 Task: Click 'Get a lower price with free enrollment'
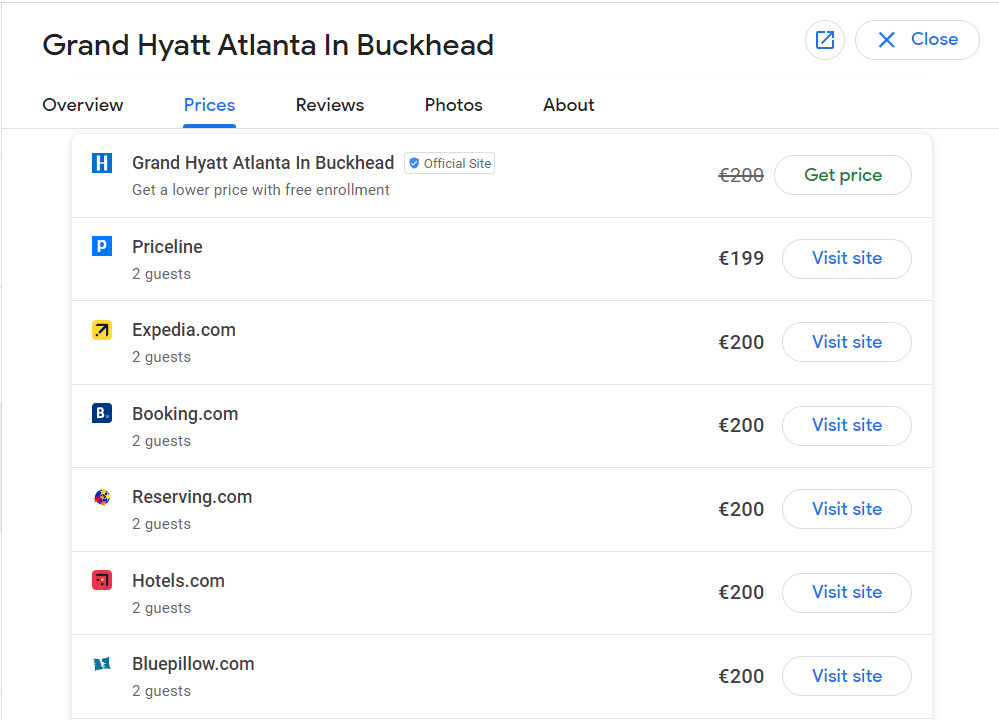coord(261,190)
